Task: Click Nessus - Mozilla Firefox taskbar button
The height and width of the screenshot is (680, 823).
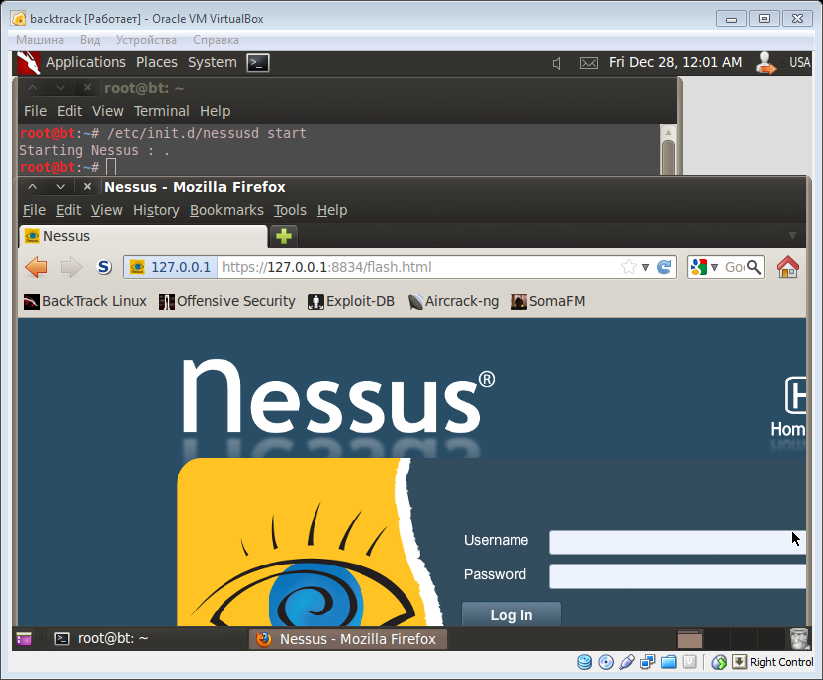Action: [347, 639]
